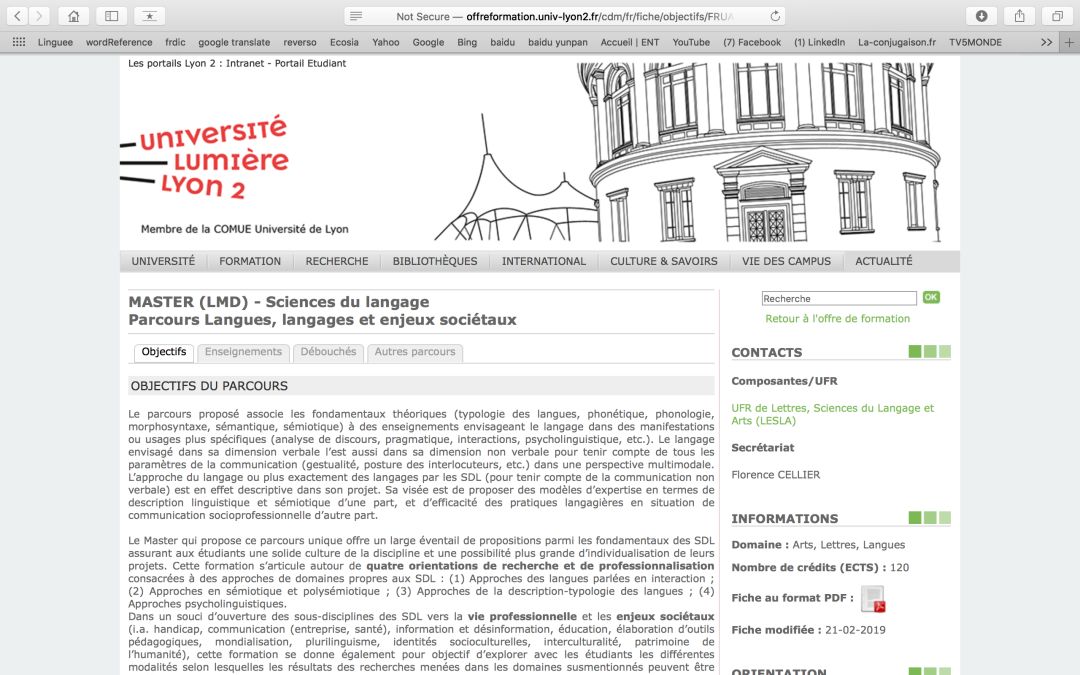Show Reader view icon in address bar
The height and width of the screenshot is (675, 1080).
tap(356, 16)
